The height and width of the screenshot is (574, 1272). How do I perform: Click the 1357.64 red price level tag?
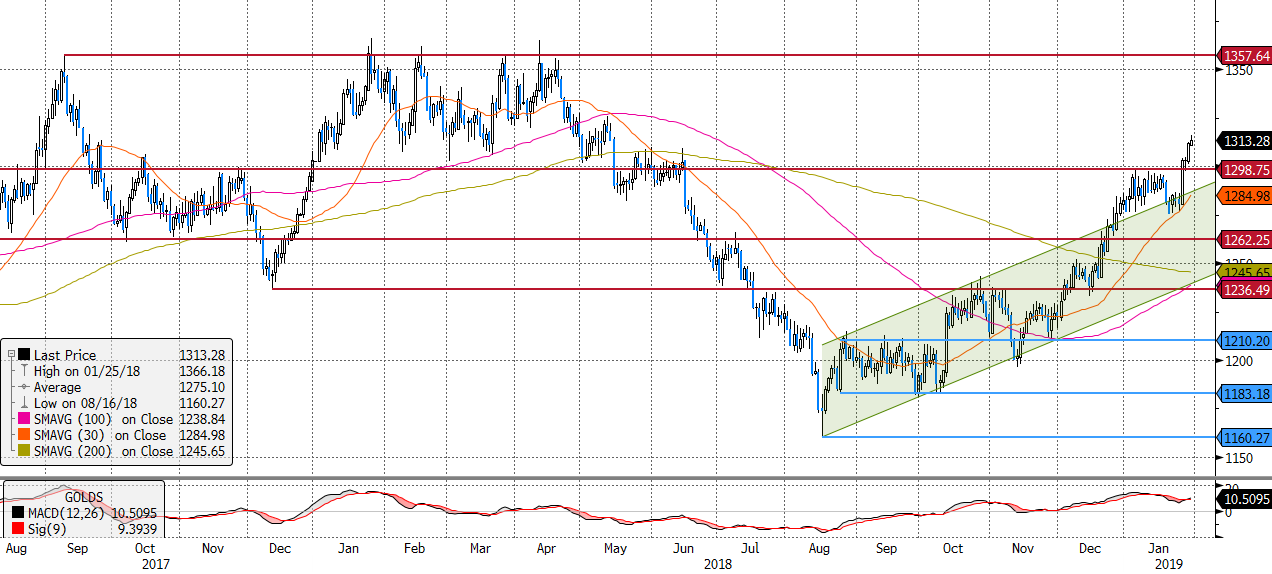tap(1243, 56)
